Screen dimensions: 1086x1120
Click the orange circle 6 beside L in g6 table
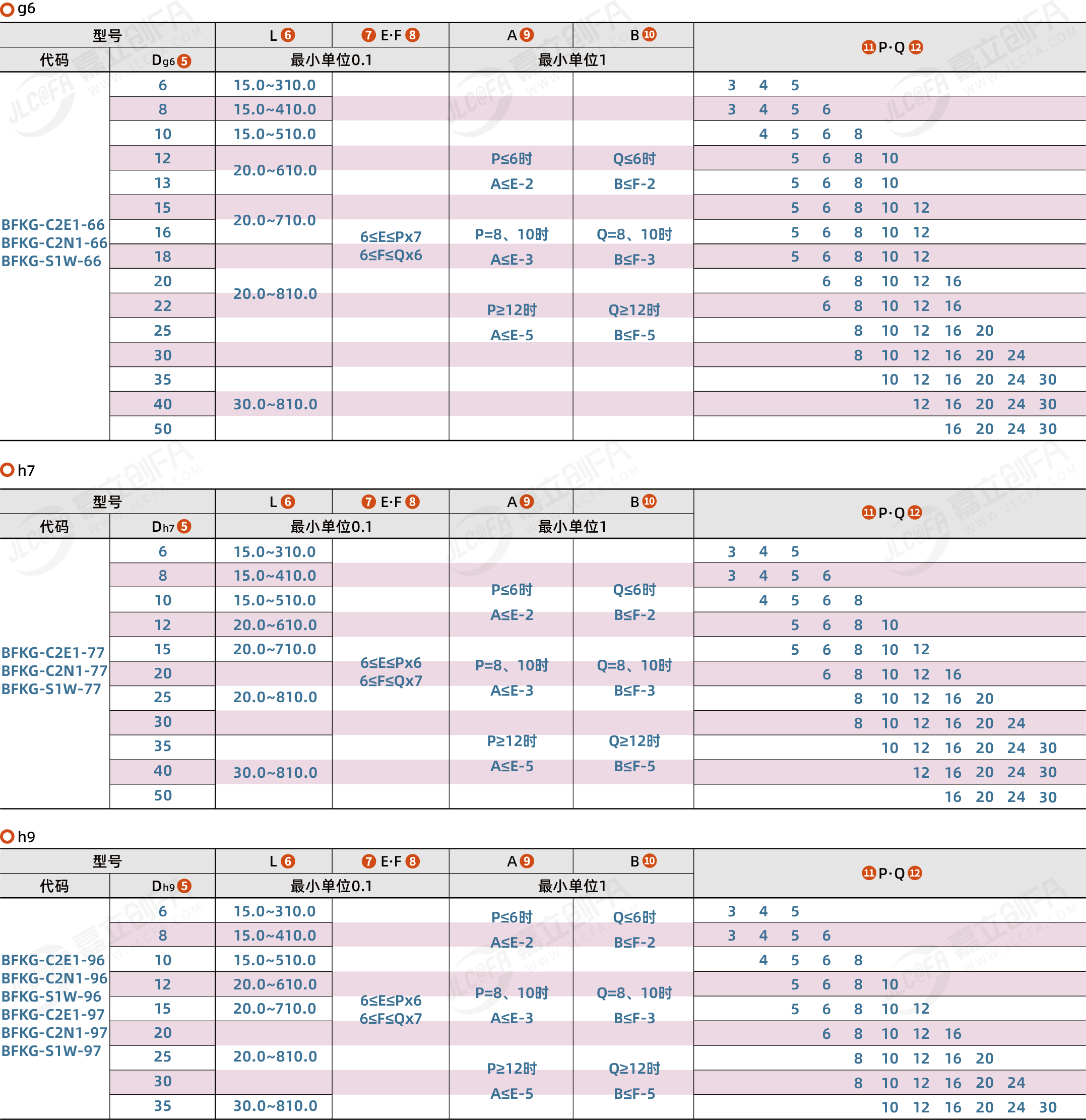click(288, 35)
